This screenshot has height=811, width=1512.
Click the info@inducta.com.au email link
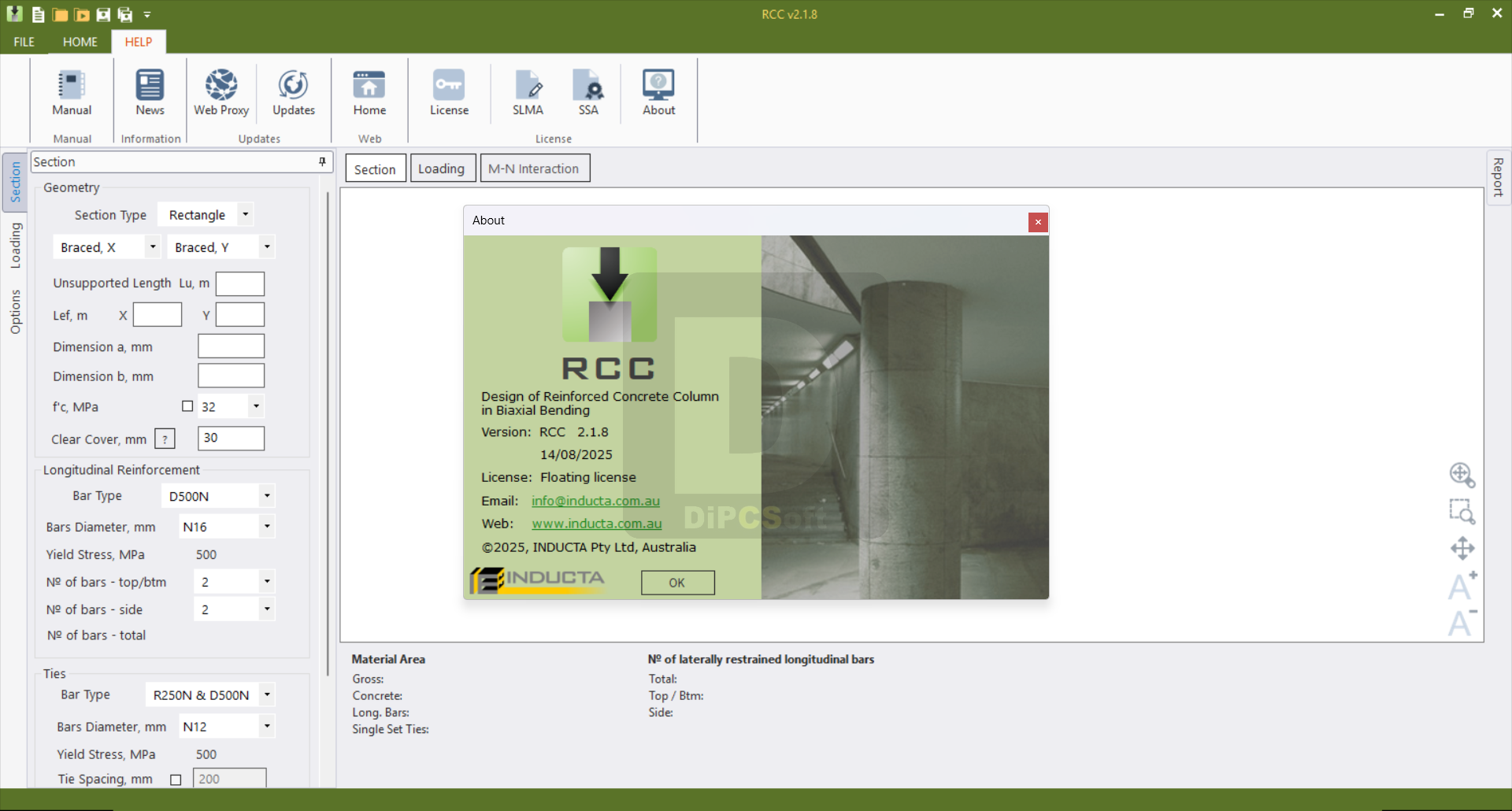coord(595,501)
